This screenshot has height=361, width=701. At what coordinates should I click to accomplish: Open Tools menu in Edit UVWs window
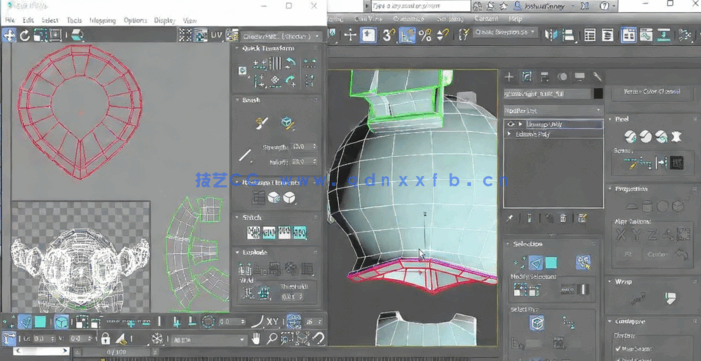(x=74, y=20)
